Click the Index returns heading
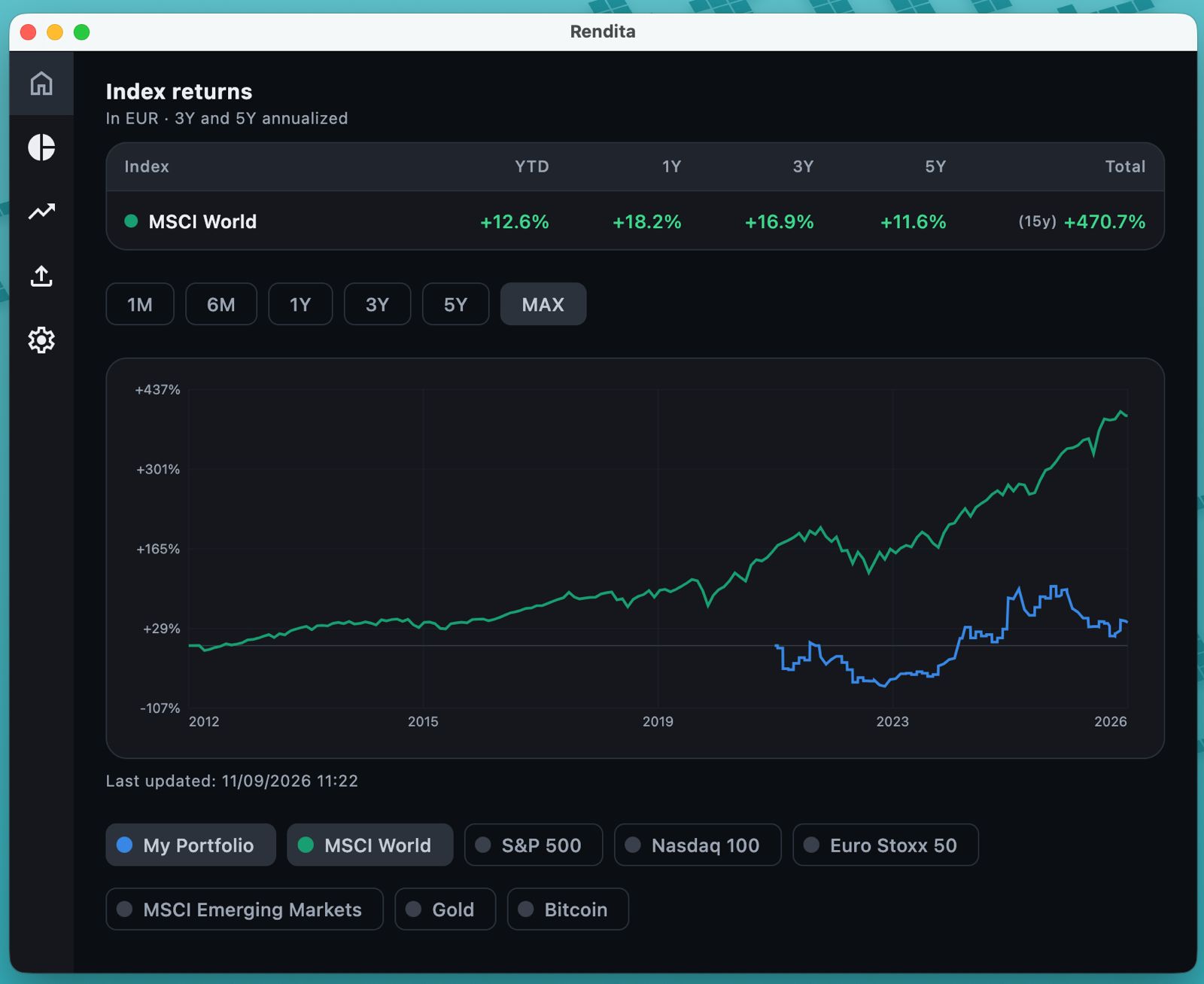Image resolution: width=1204 pixels, height=984 pixels. coord(179,91)
